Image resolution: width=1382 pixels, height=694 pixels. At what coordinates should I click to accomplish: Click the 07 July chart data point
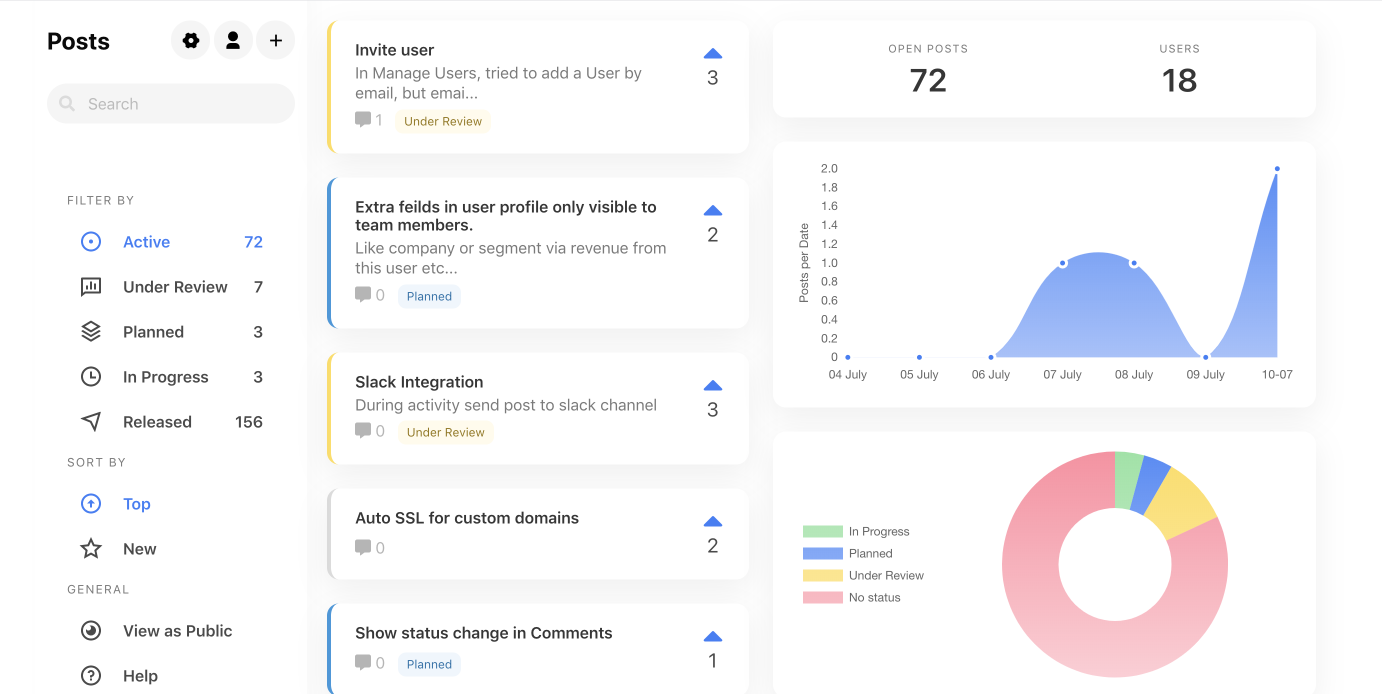coord(1062,263)
